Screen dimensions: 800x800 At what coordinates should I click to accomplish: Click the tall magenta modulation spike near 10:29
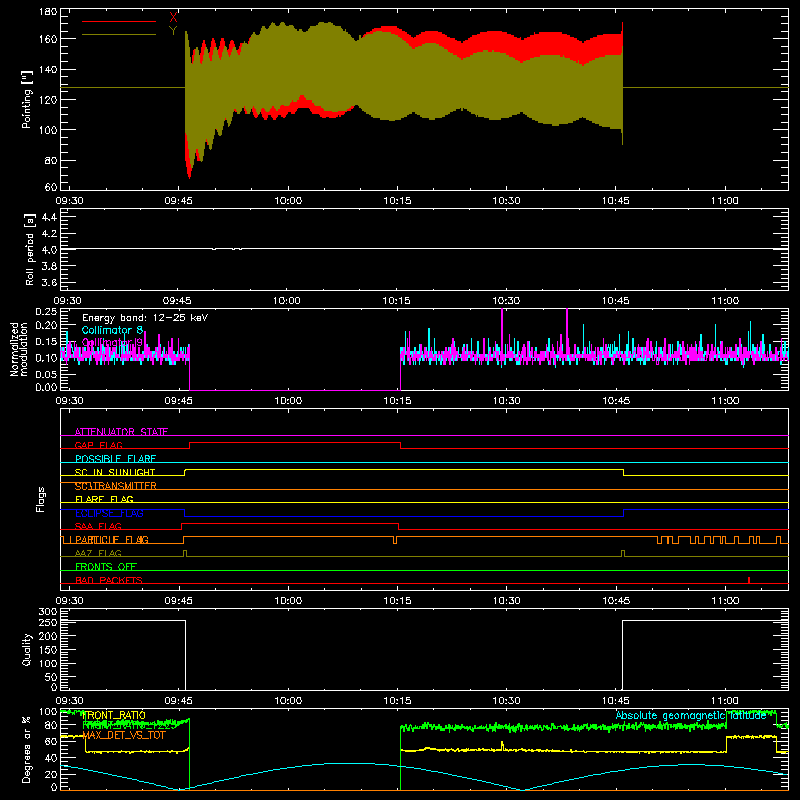click(x=502, y=334)
